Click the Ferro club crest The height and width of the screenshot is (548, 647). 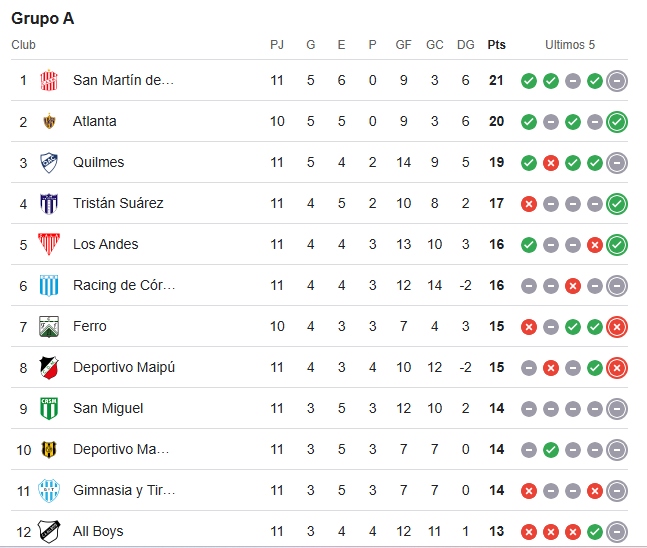click(49, 326)
